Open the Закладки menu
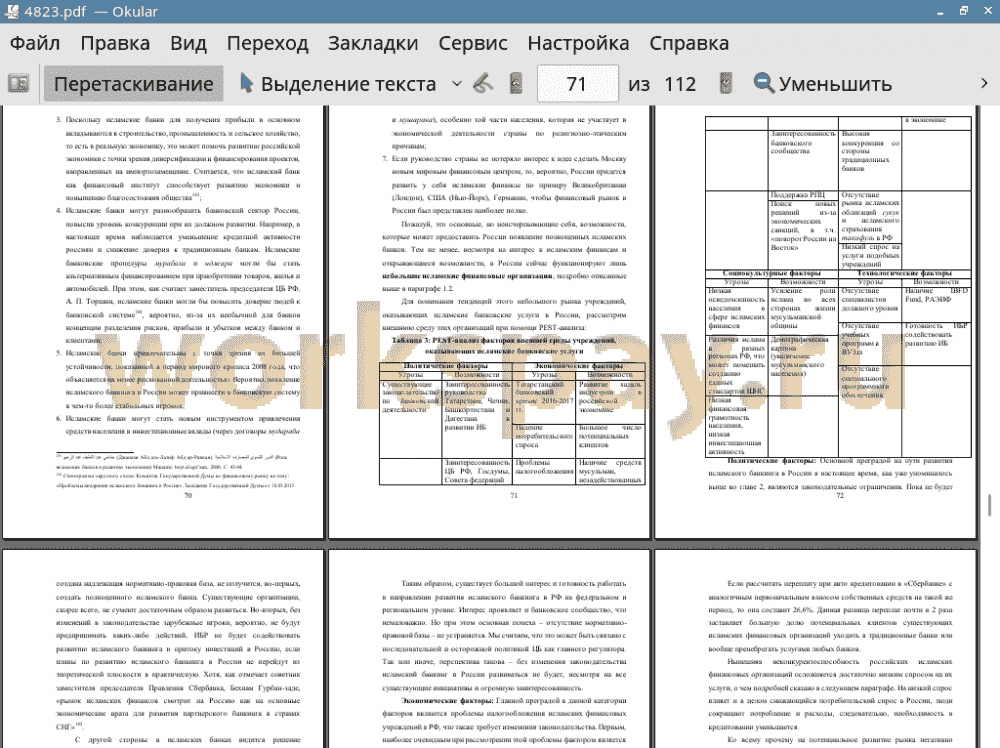 (373, 43)
